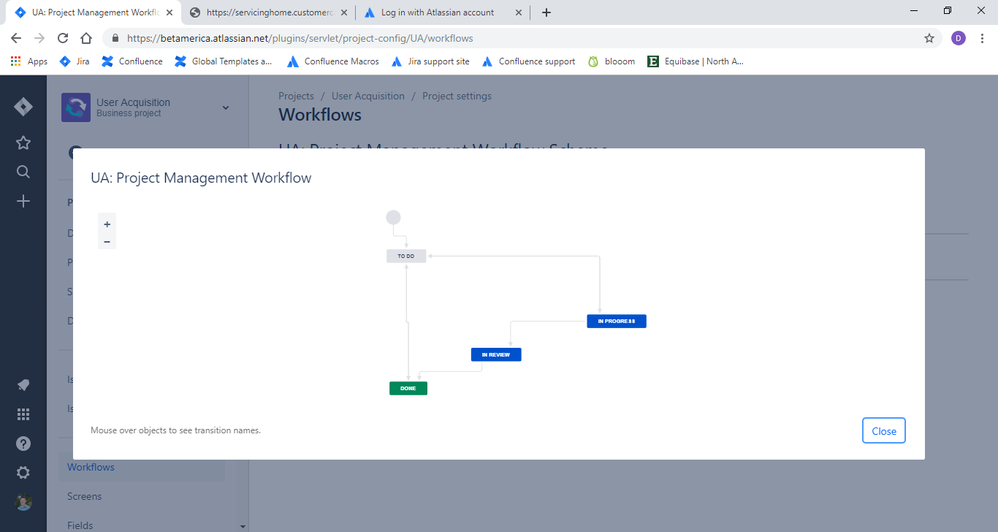Open the Jira bookmark

[74, 61]
